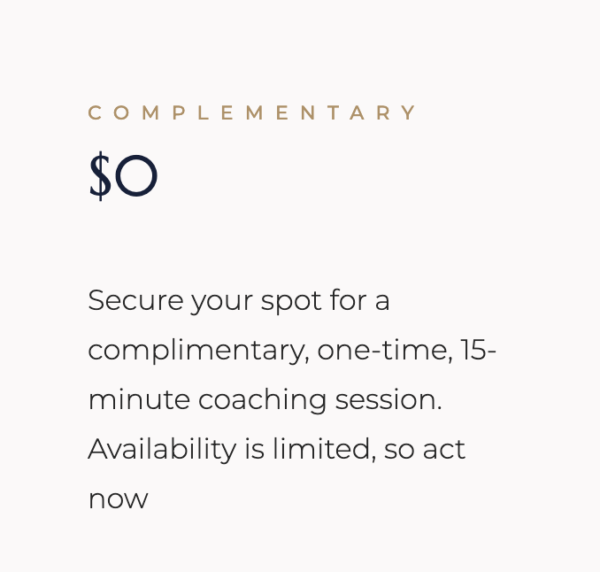This screenshot has height=572, width=600.
Task: Click the dollar sign in the price
Action: [99, 178]
